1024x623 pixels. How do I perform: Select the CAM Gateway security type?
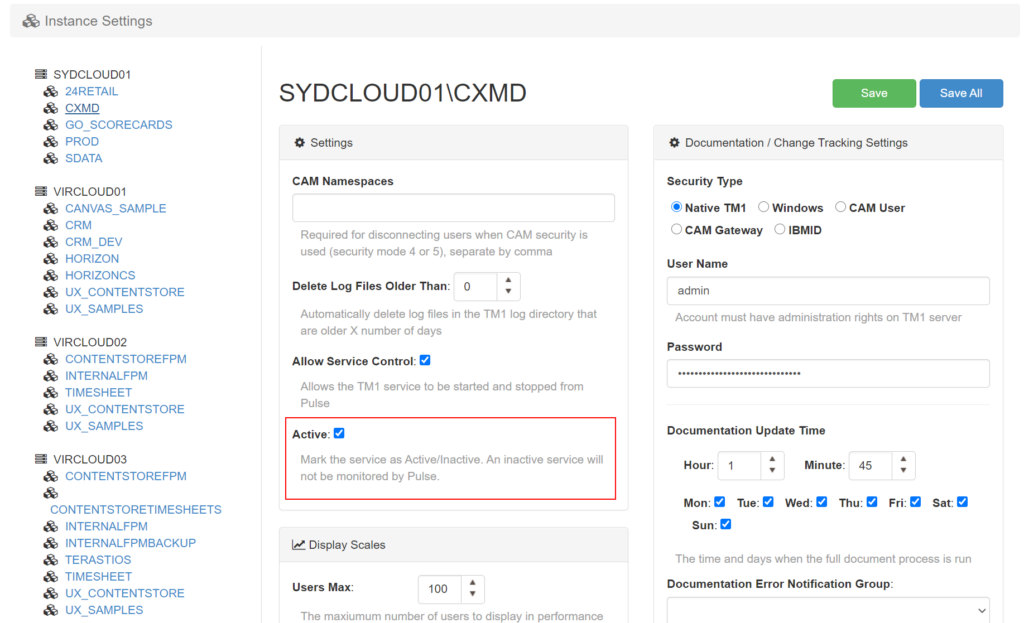pos(677,229)
